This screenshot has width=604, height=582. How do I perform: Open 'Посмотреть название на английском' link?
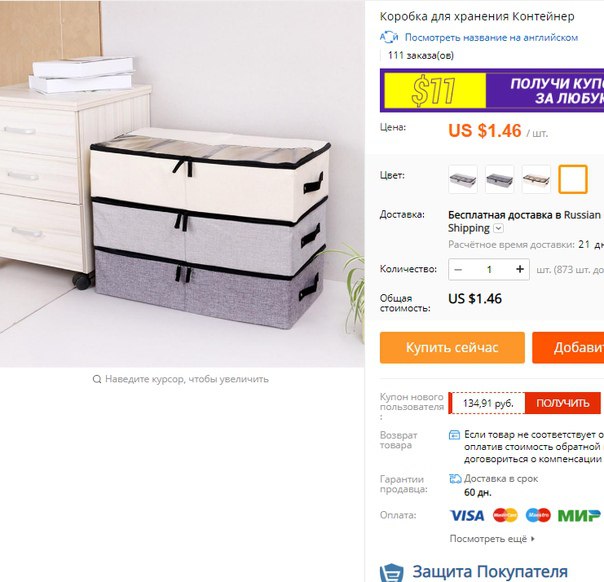491,38
